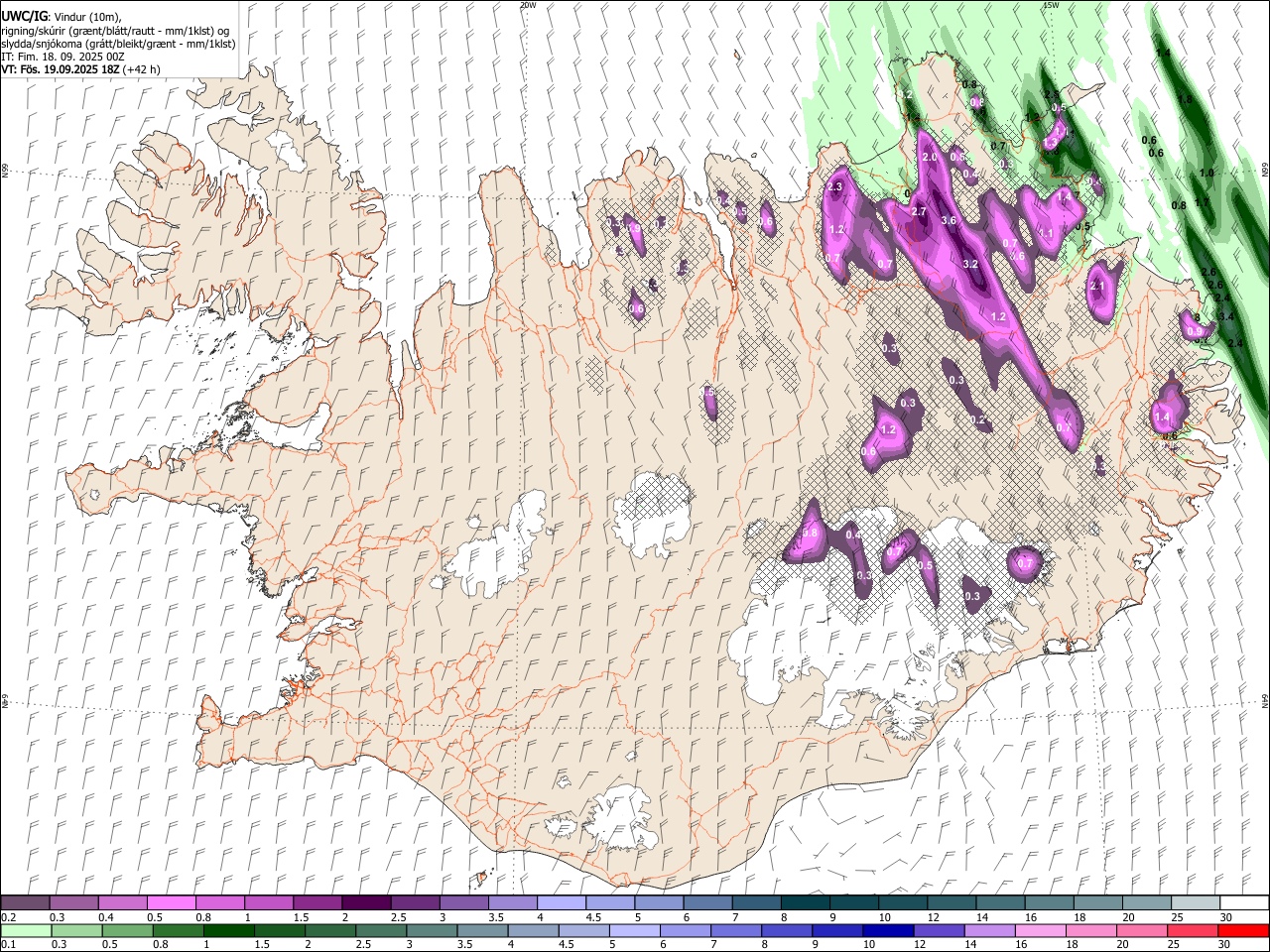Click the darkest green 1 swatch in the bottom legend row
1270x952 pixels.
(228, 930)
